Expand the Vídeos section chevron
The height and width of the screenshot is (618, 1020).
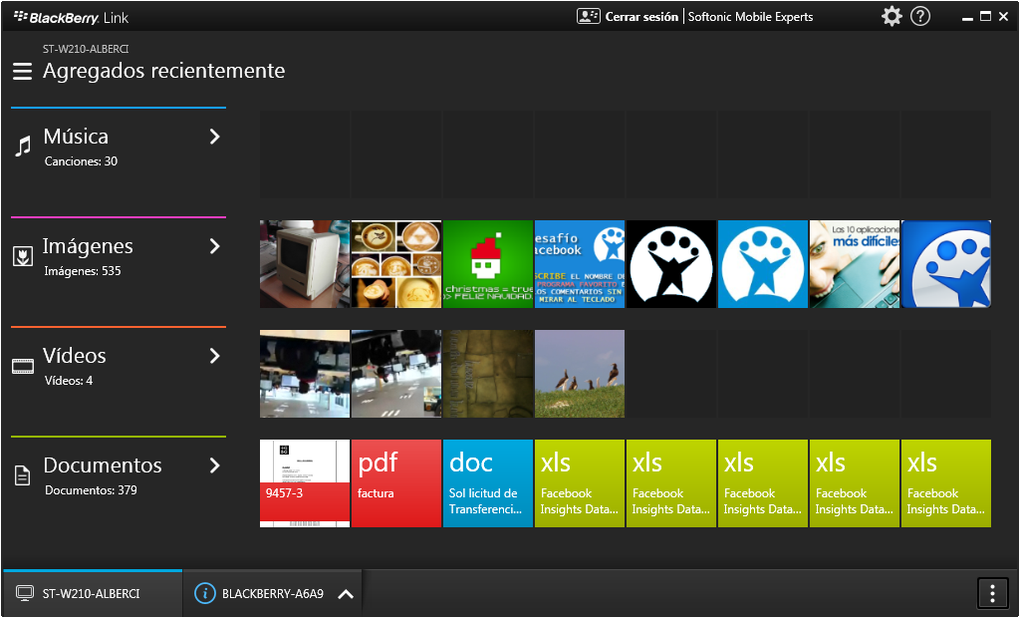(x=215, y=356)
